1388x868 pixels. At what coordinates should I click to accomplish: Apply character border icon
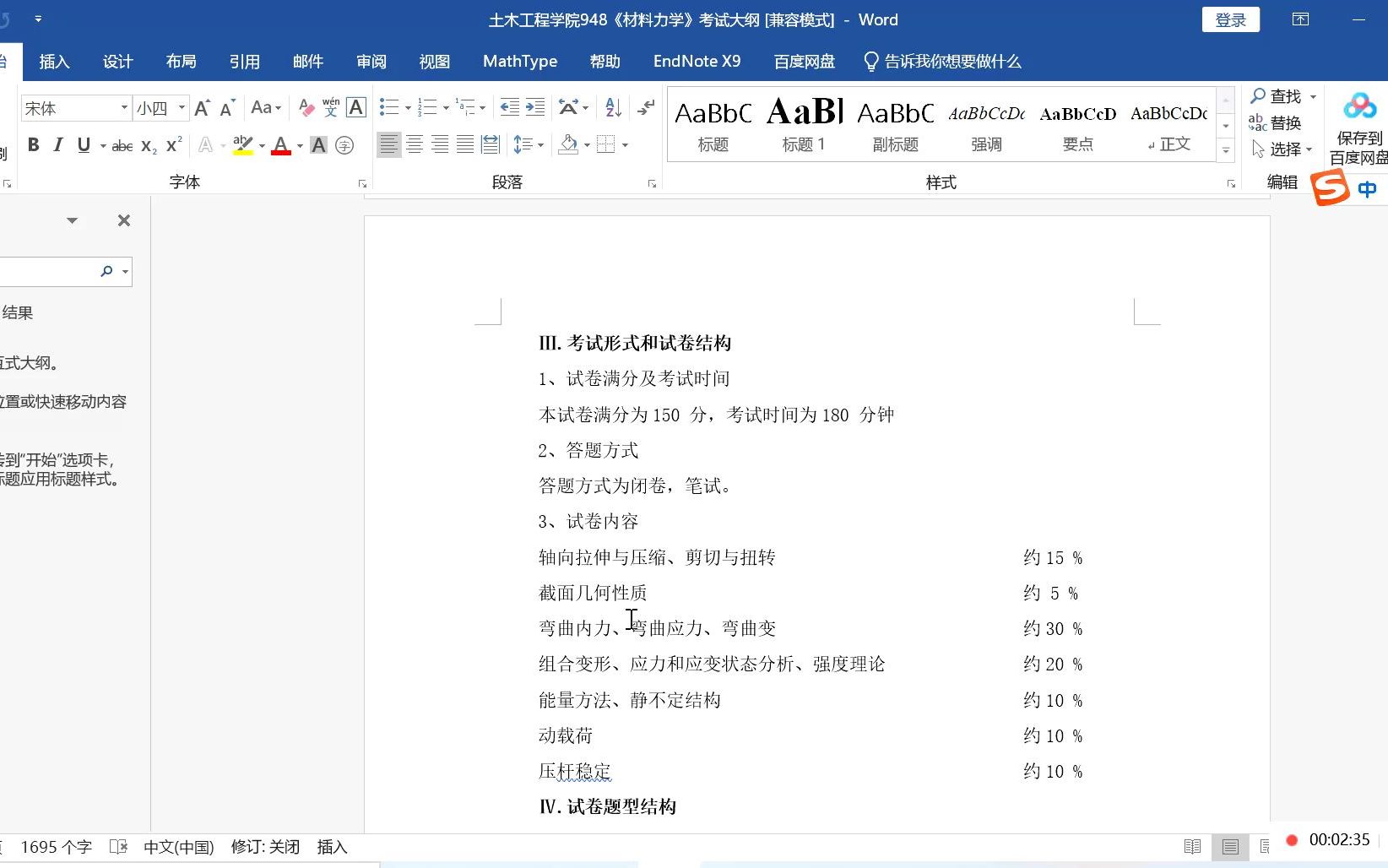pyautogui.click(x=356, y=107)
